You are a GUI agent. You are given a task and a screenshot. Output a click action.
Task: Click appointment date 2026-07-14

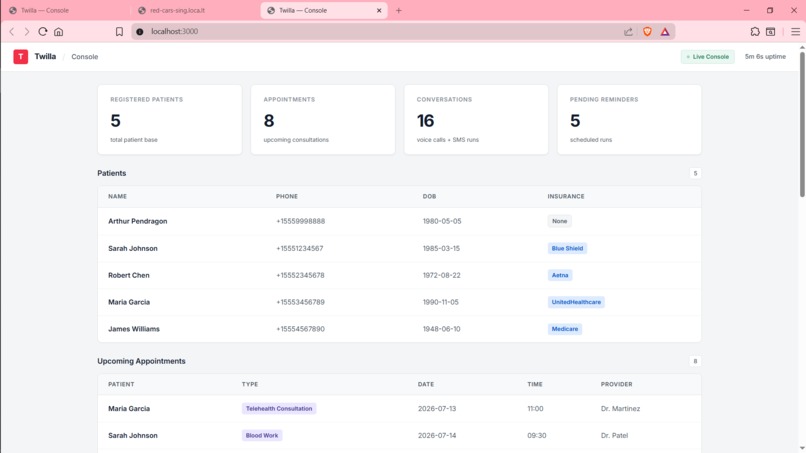pos(437,435)
